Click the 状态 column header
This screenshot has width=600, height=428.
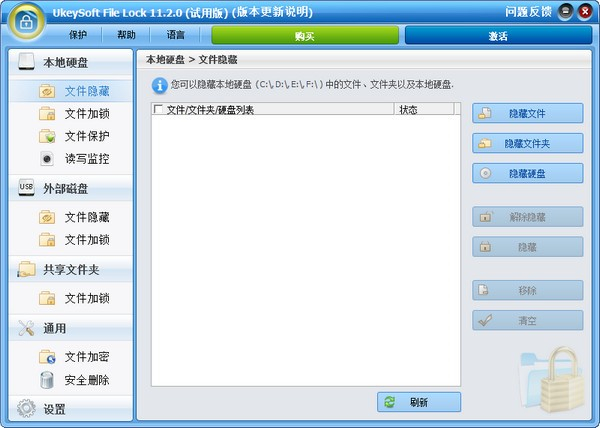pos(424,110)
